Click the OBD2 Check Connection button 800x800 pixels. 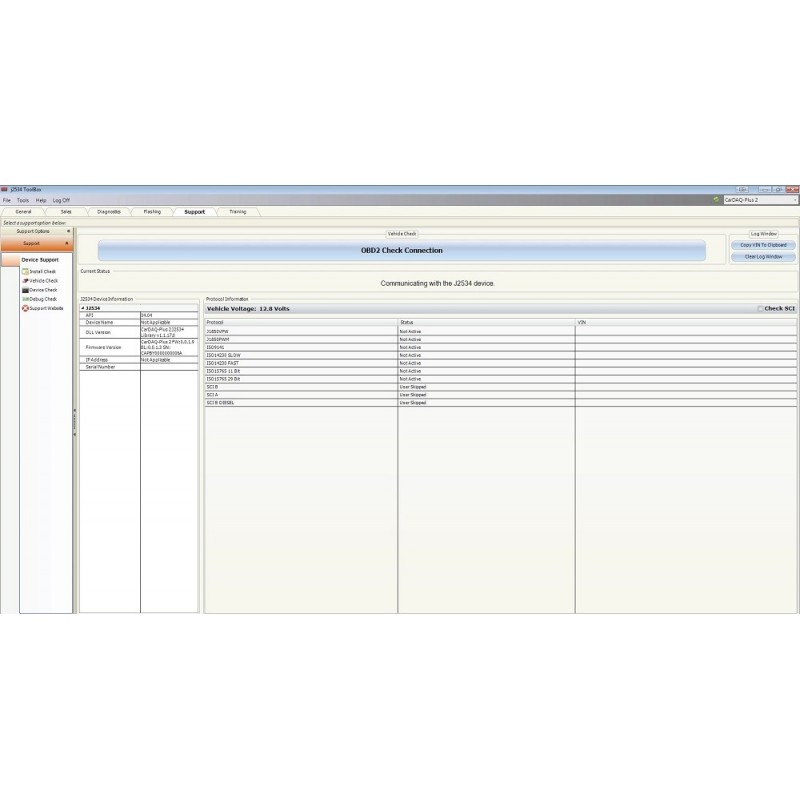click(x=401, y=251)
